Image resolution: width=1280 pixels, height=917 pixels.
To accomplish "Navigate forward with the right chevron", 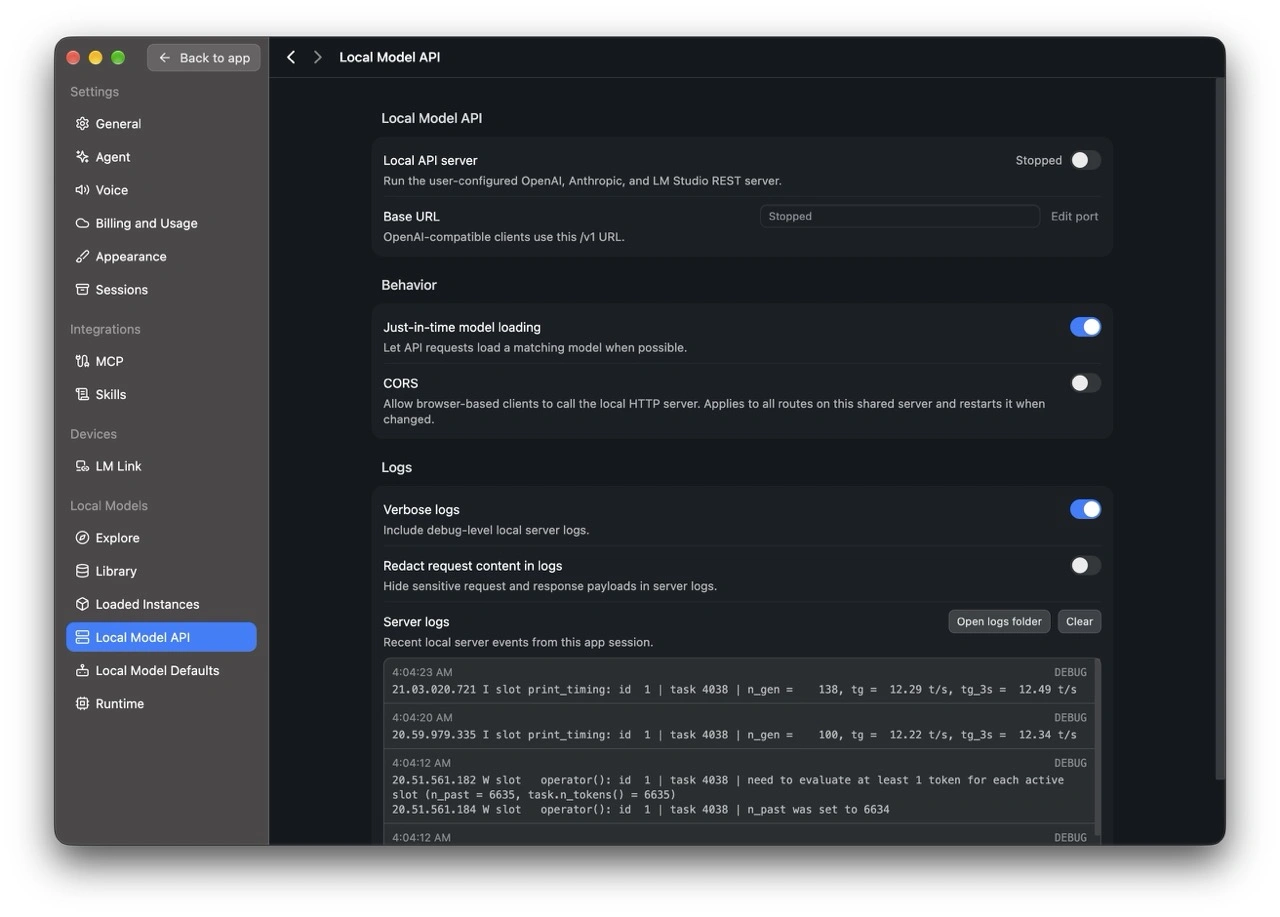I will [x=317, y=57].
